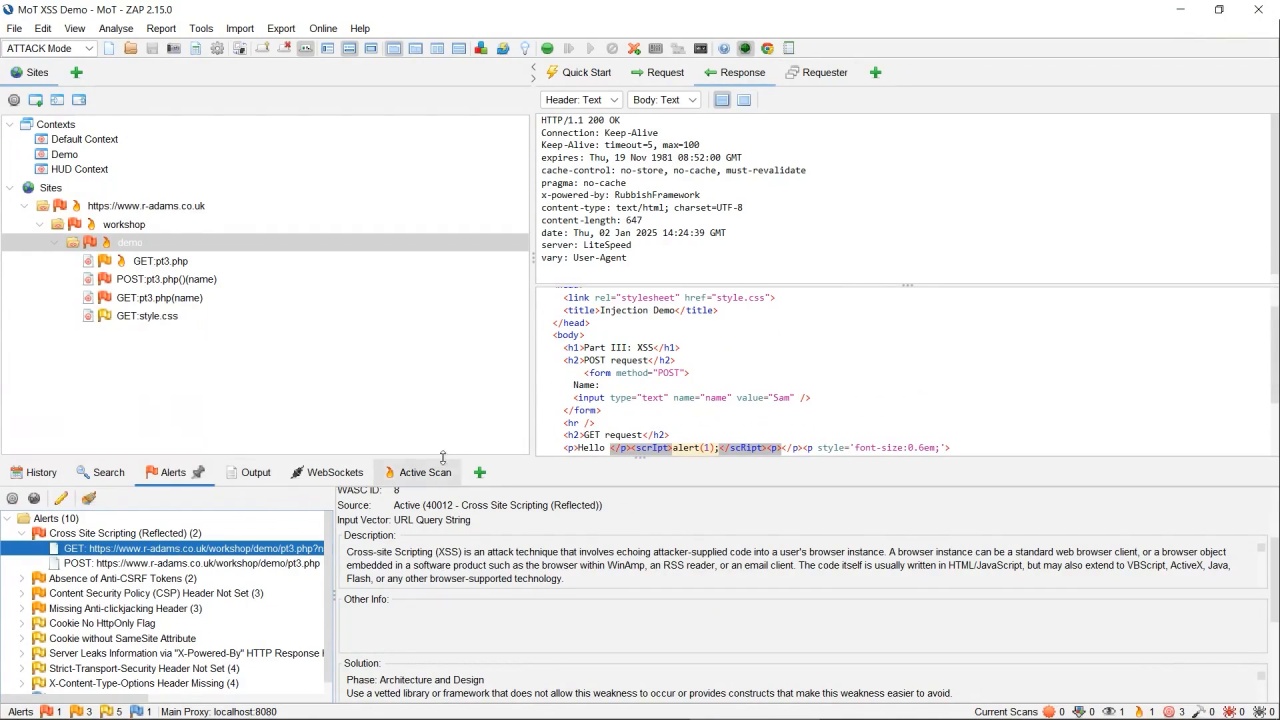The height and width of the screenshot is (720, 1280).
Task: Switch to the Active Scan tab
Action: click(424, 472)
